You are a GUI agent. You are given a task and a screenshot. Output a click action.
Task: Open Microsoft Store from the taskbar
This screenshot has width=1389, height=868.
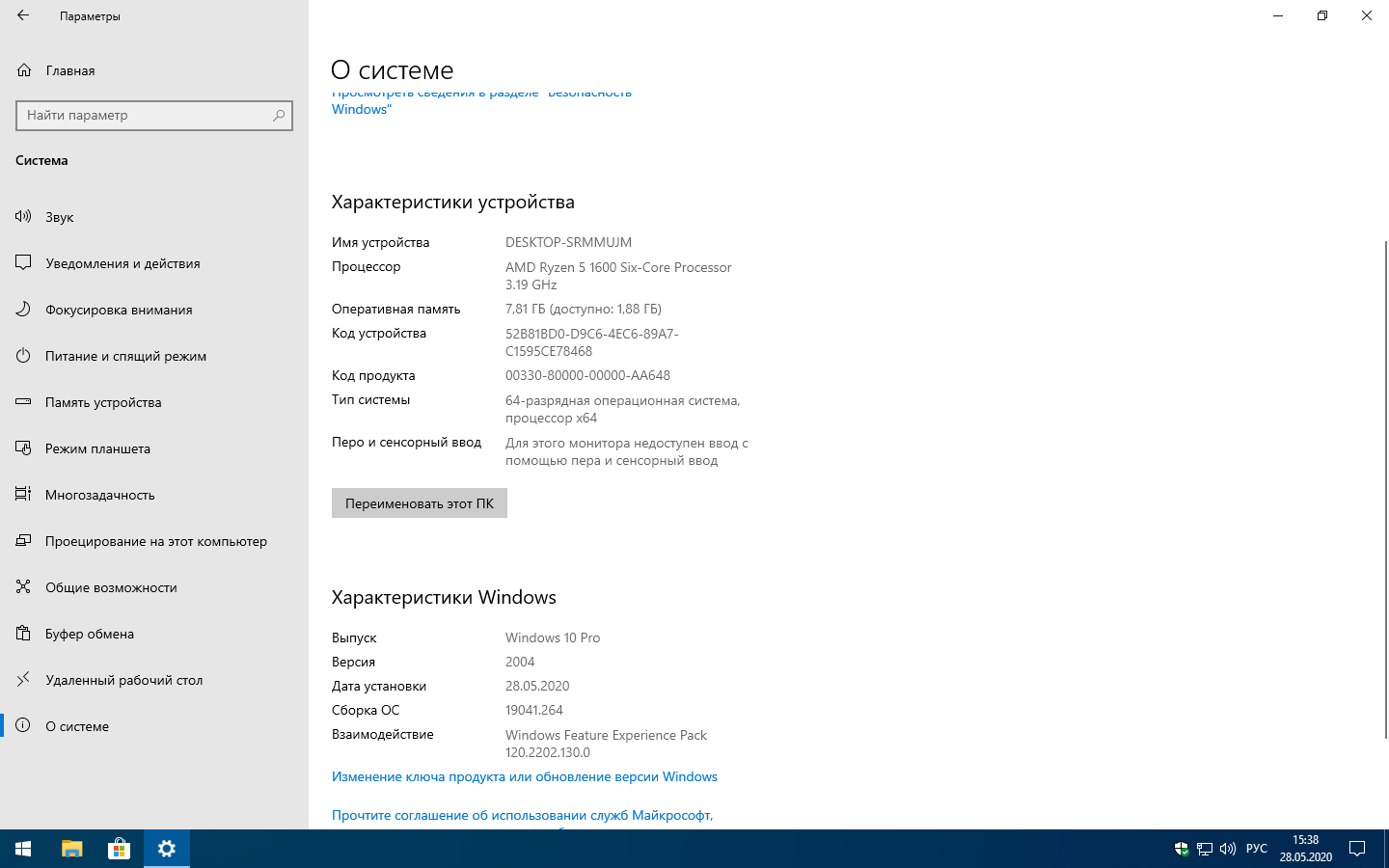click(x=119, y=849)
